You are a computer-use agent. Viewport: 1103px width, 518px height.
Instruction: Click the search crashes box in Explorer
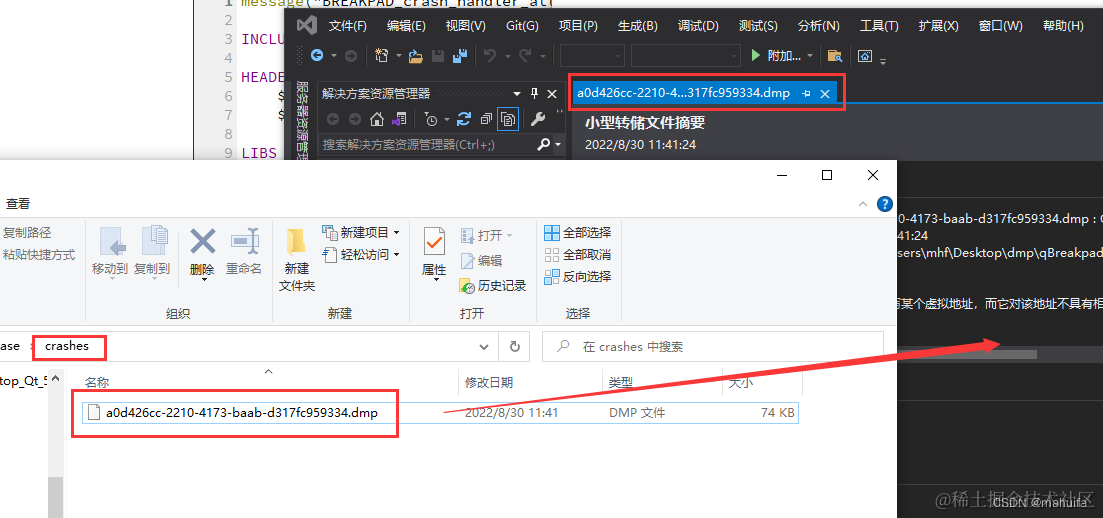712,347
